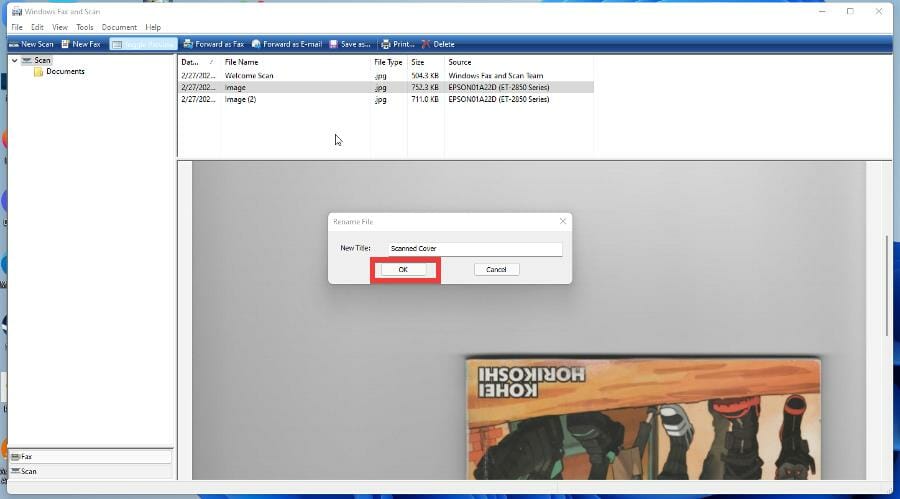
Task: Switch to Fax view in sidebar
Action: coord(90,457)
